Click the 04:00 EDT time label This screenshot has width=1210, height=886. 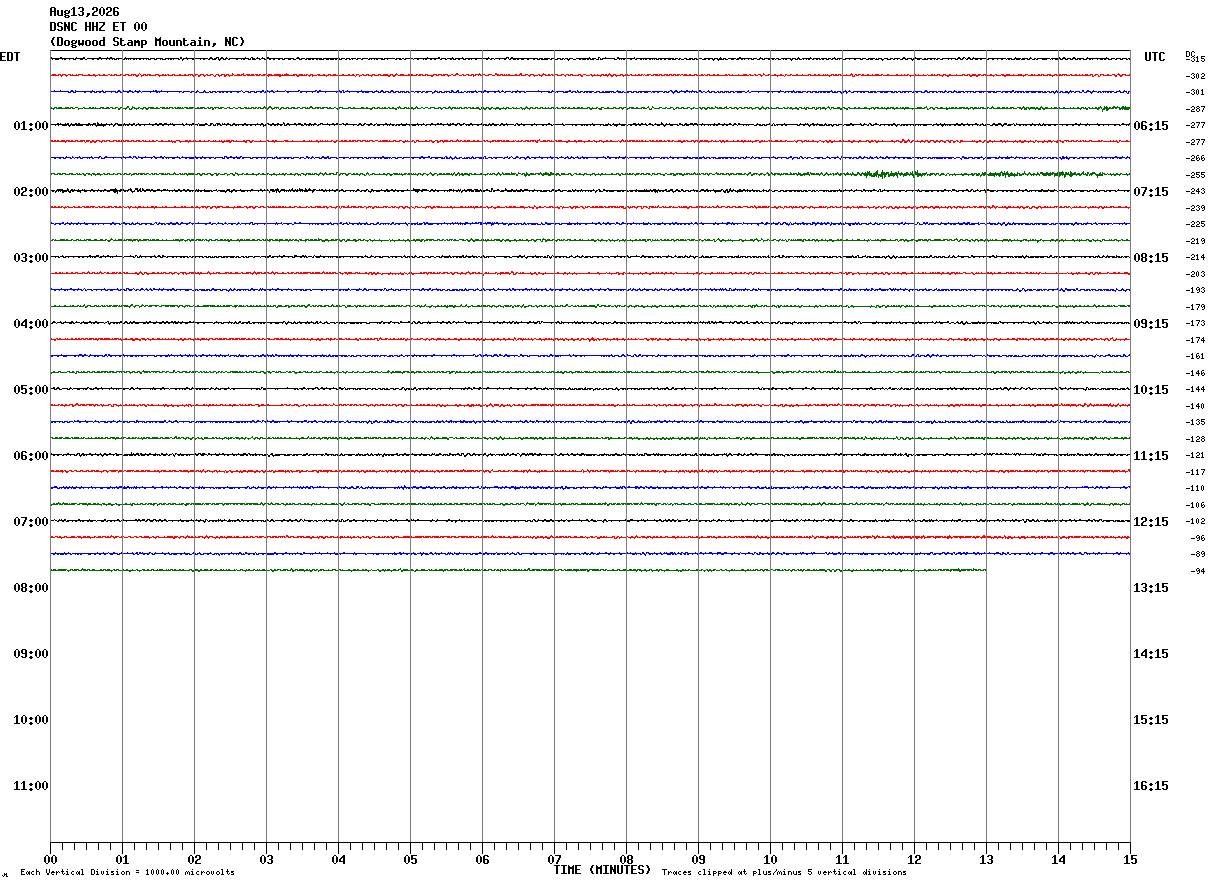coord(30,324)
